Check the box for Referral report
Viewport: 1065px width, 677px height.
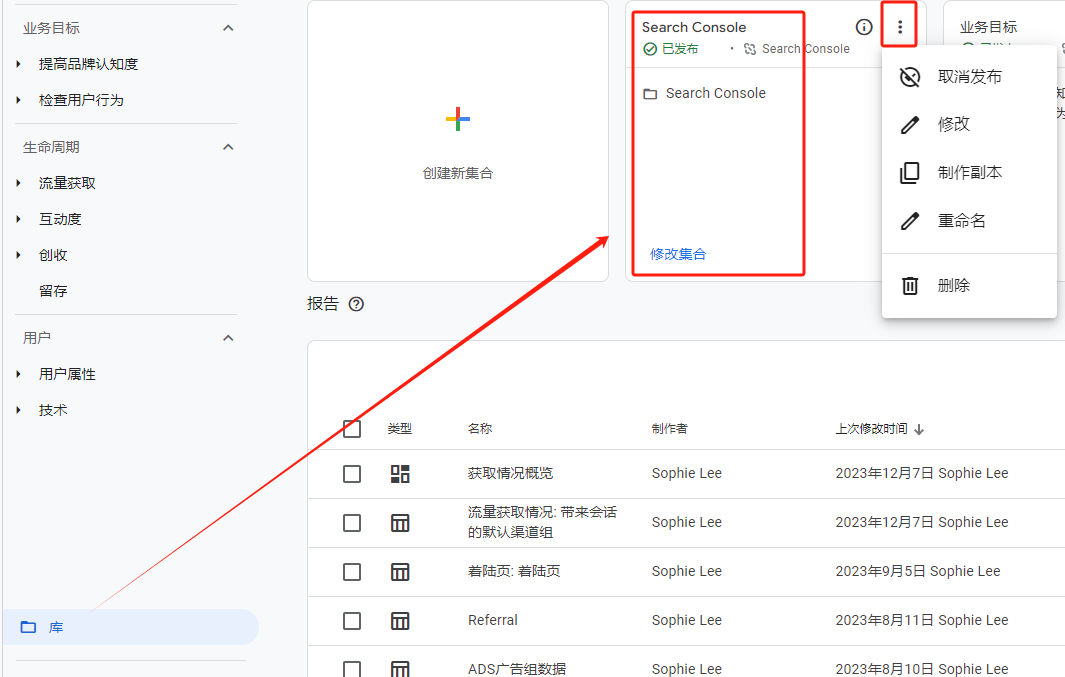352,621
